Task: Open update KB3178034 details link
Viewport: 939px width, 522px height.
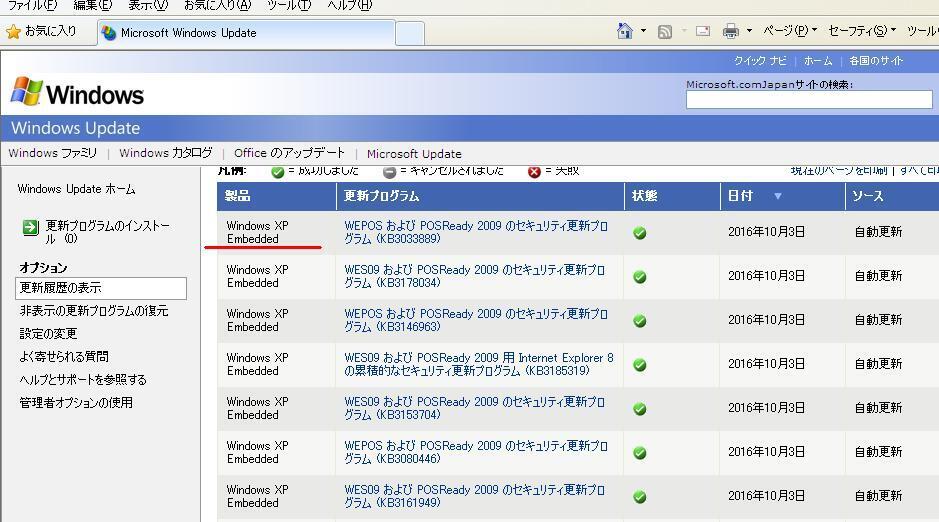Action: [474, 276]
